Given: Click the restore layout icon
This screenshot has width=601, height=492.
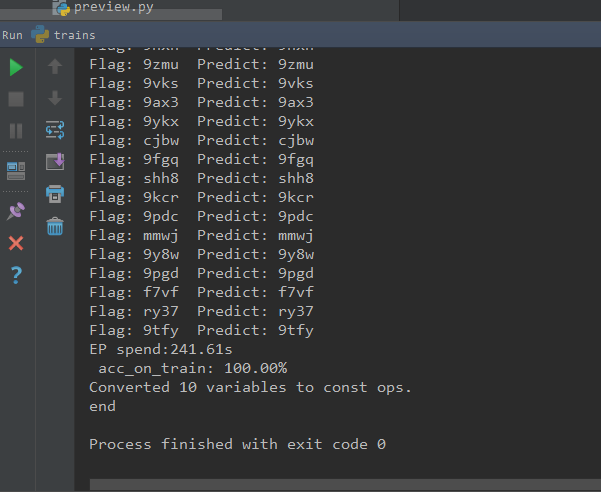Looking at the screenshot, I should point(16,171).
